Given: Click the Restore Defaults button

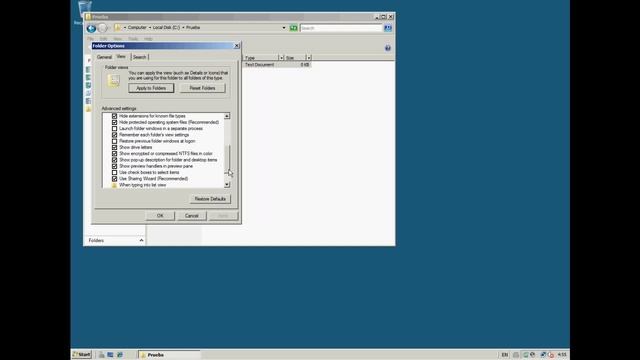Looking at the screenshot, I should coord(210,199).
